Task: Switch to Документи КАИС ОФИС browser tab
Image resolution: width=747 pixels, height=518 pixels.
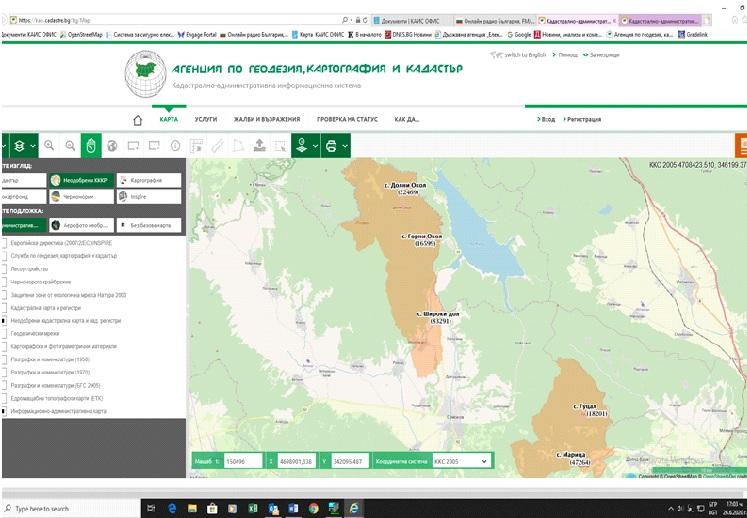Action: pos(411,21)
